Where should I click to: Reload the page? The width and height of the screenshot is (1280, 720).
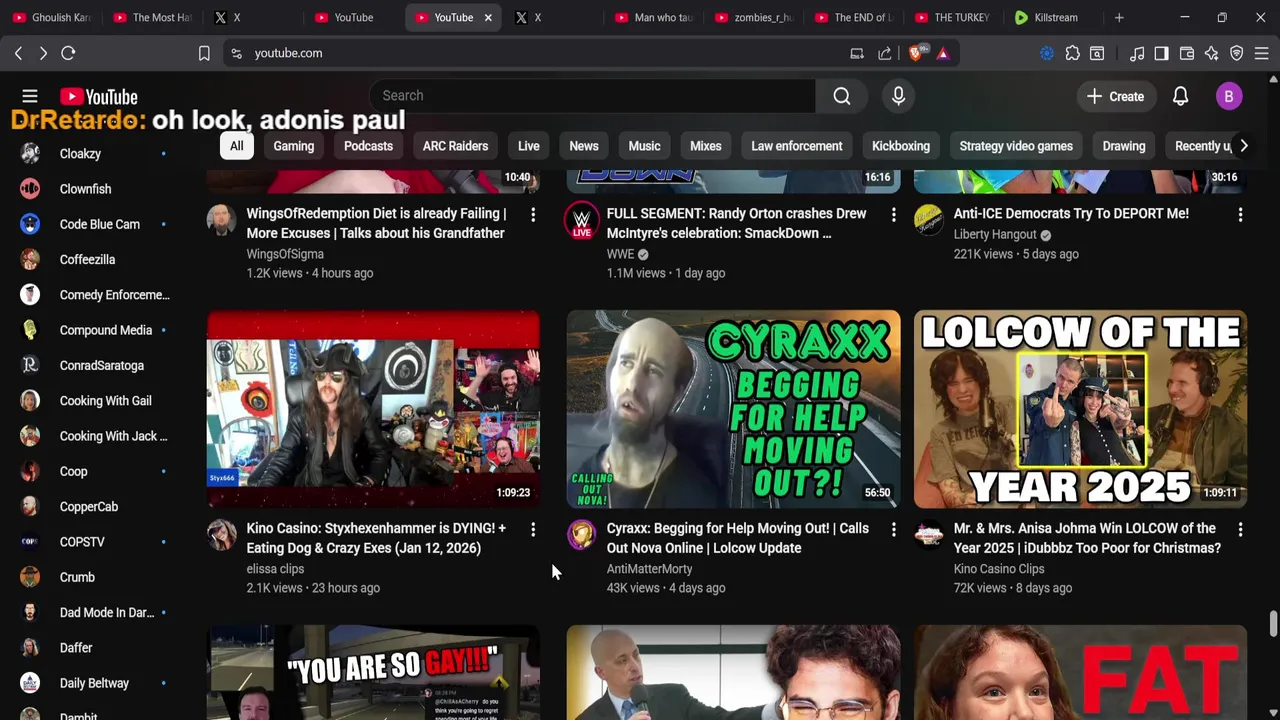pyautogui.click(x=68, y=53)
